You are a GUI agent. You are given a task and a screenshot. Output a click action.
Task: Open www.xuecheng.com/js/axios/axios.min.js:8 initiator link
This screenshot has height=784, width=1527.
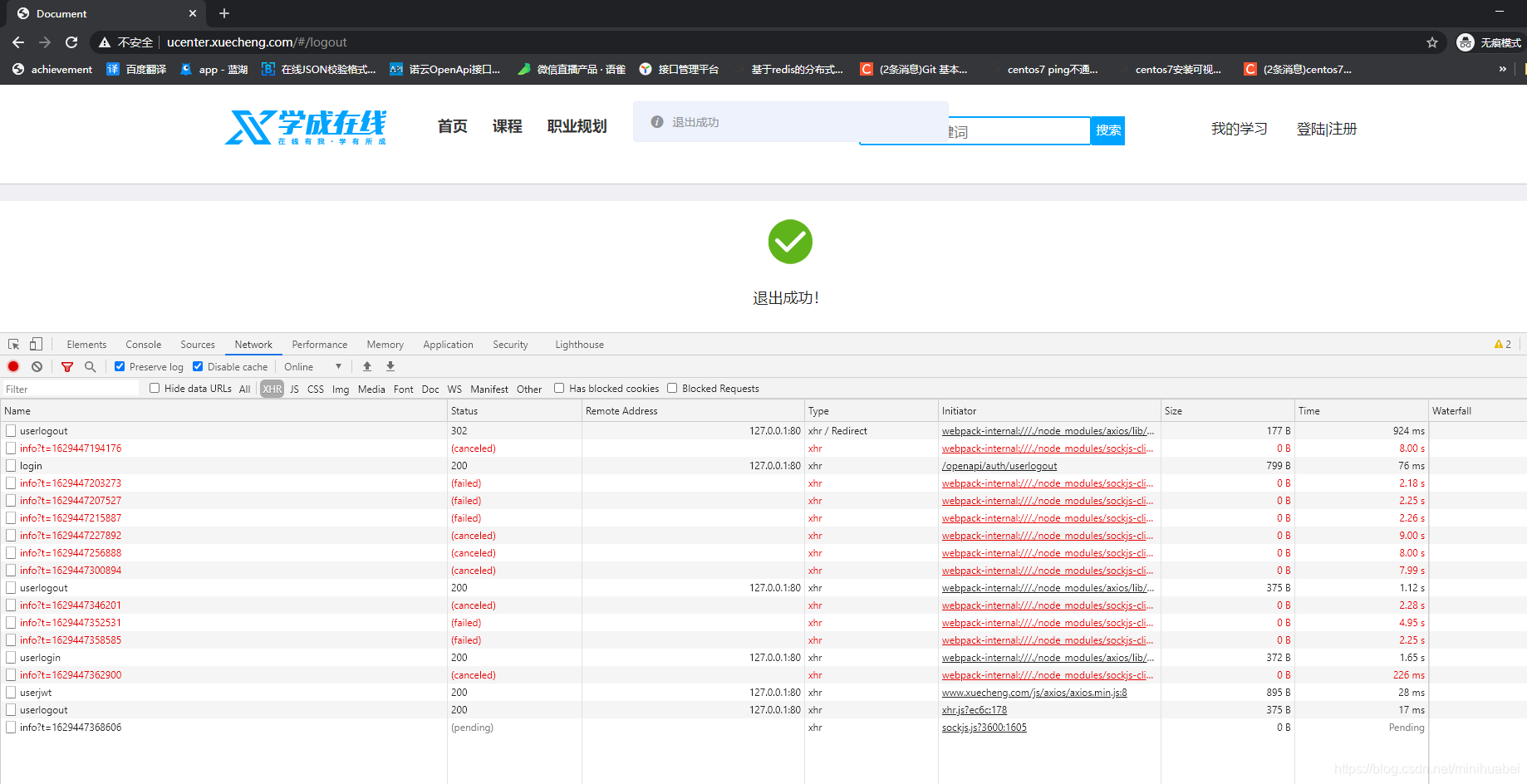pos(1034,693)
